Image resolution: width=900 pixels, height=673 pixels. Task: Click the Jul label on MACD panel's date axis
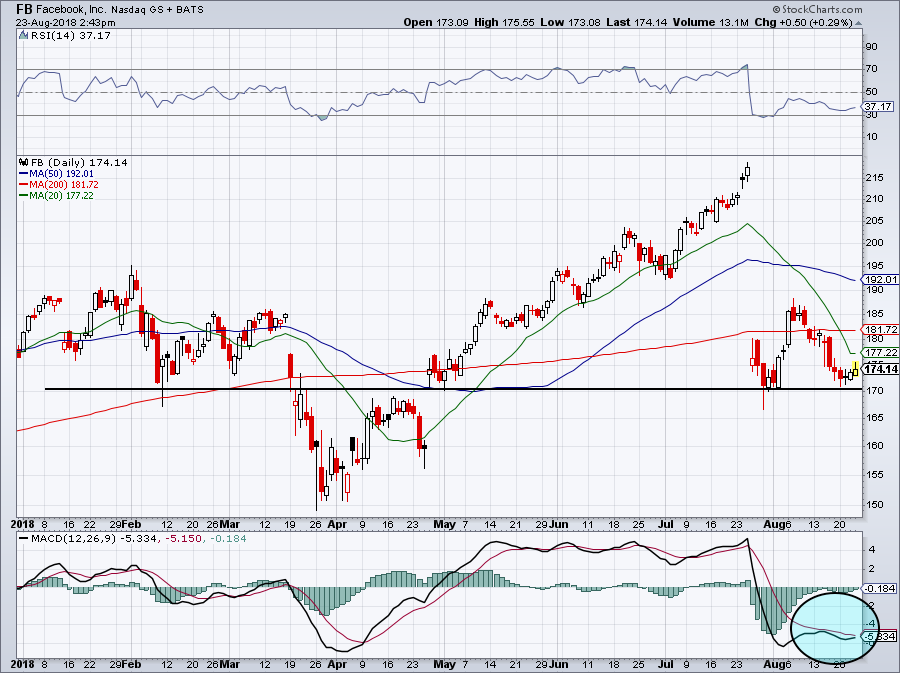[666, 664]
